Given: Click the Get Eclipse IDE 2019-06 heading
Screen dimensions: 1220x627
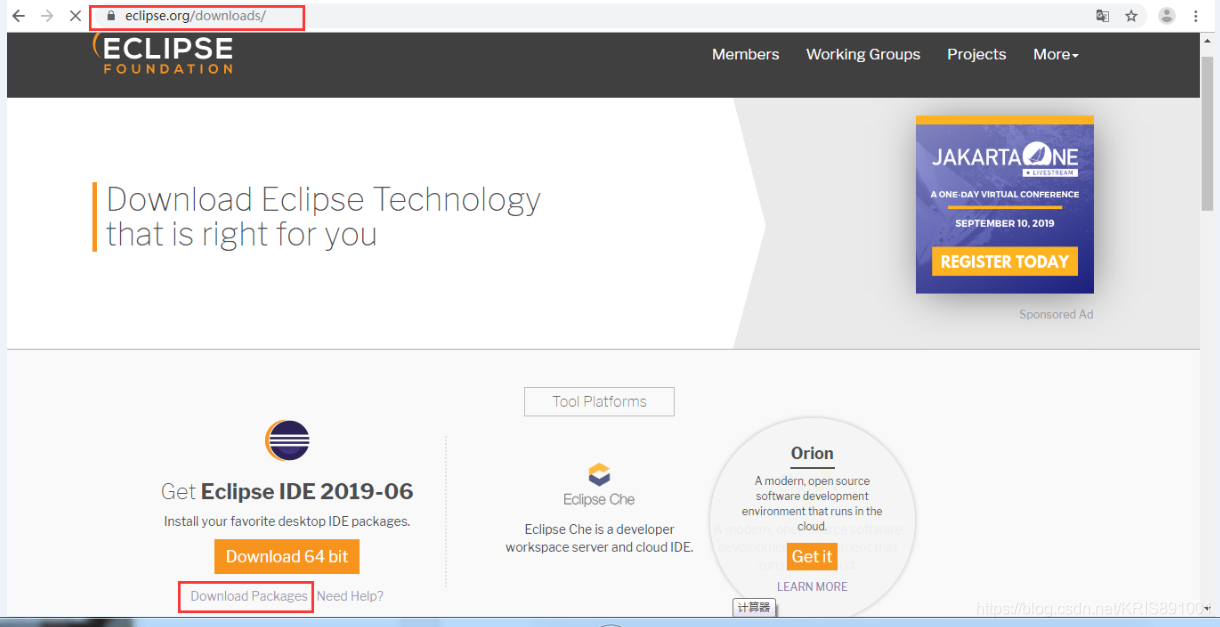Looking at the screenshot, I should click(287, 491).
